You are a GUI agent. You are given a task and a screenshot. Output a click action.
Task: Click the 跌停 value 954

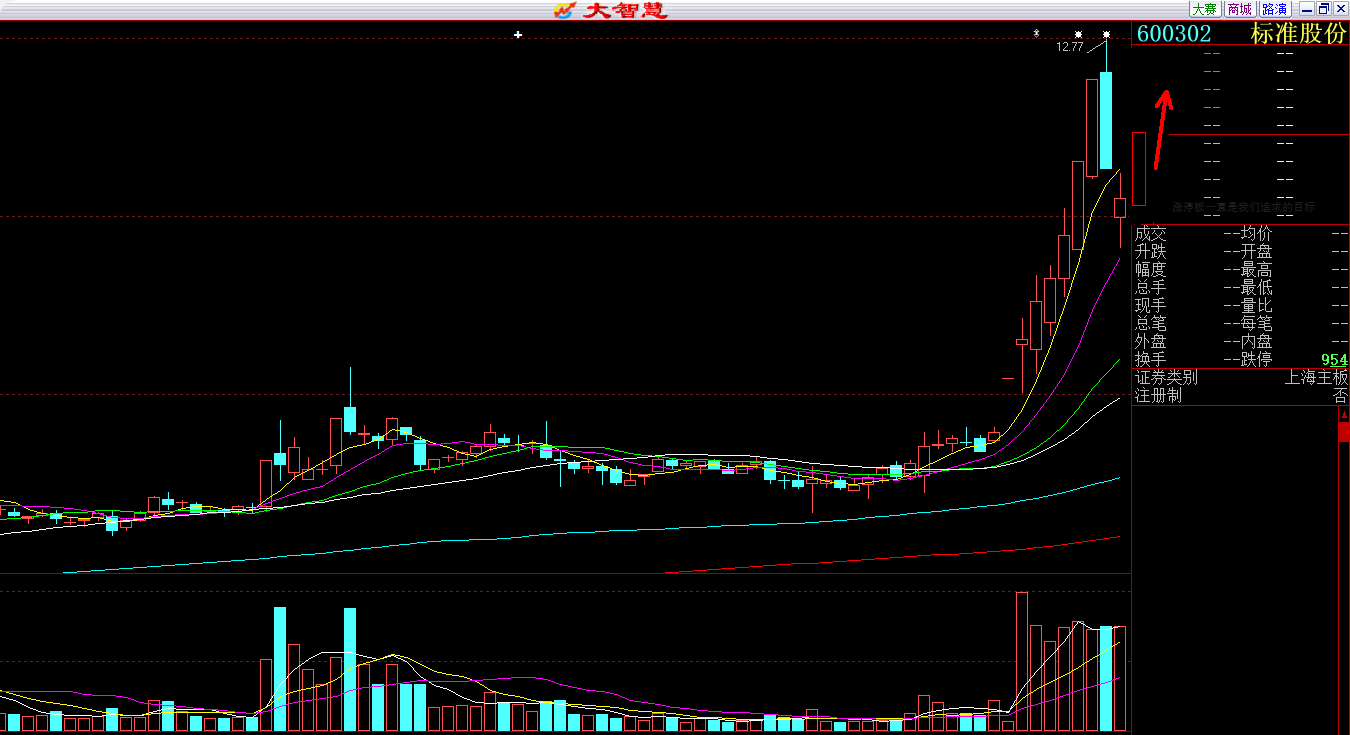(1334, 360)
